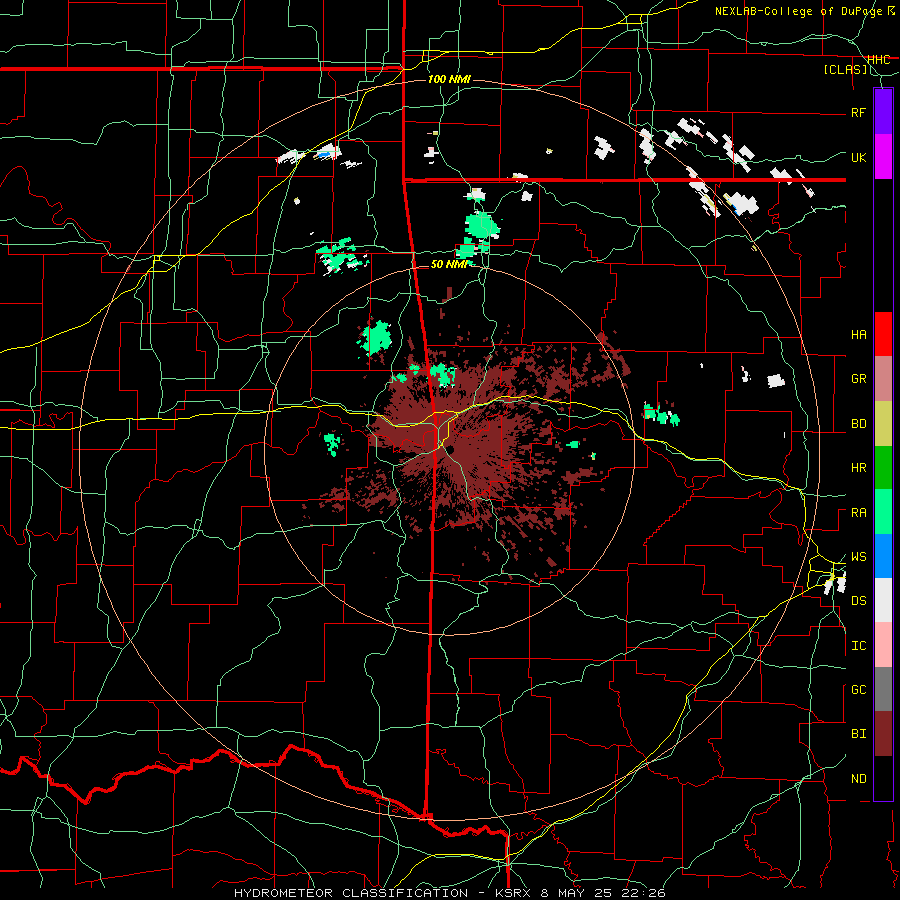Screen dimensions: 900x900
Task: Click the 'HR' legend label
Action: (x=859, y=468)
